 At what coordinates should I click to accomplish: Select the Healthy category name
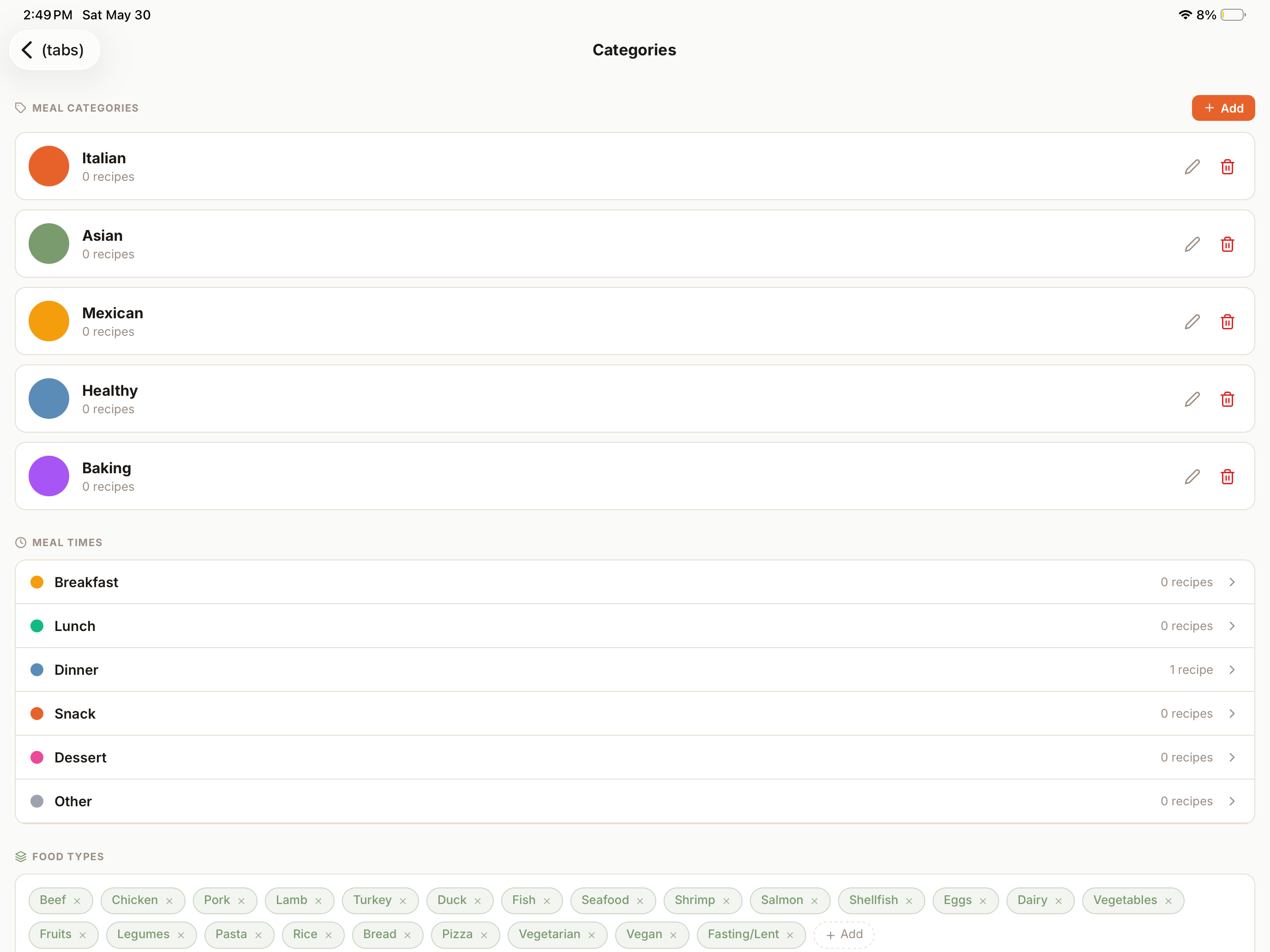pos(110,391)
